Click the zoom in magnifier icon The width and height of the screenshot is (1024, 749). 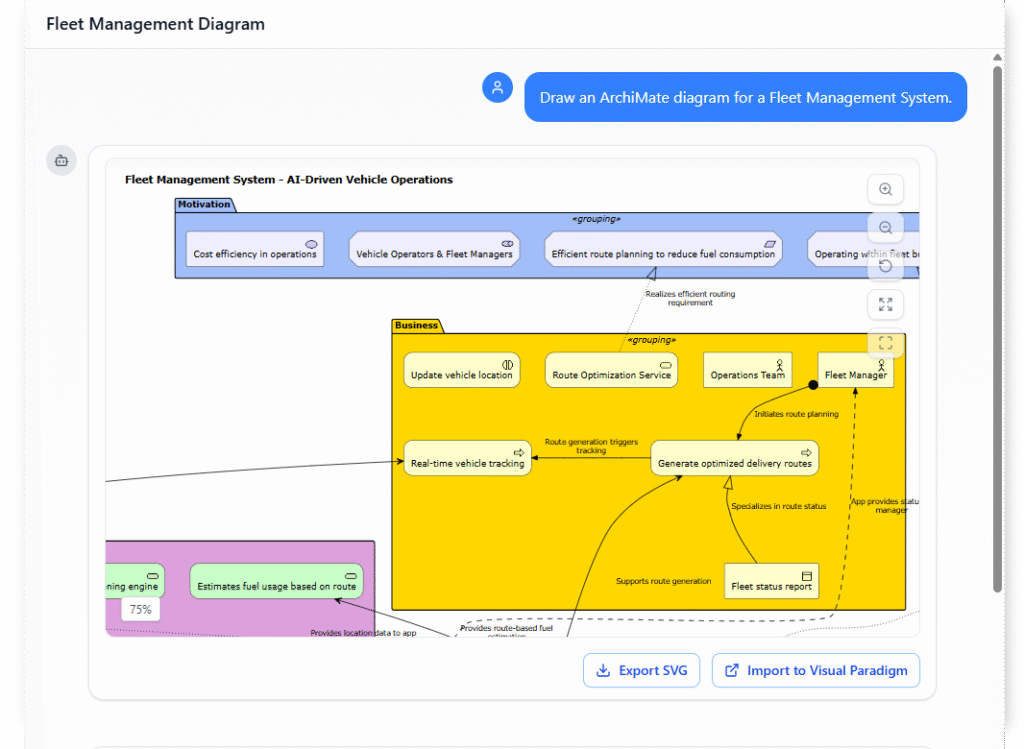[x=884, y=189]
